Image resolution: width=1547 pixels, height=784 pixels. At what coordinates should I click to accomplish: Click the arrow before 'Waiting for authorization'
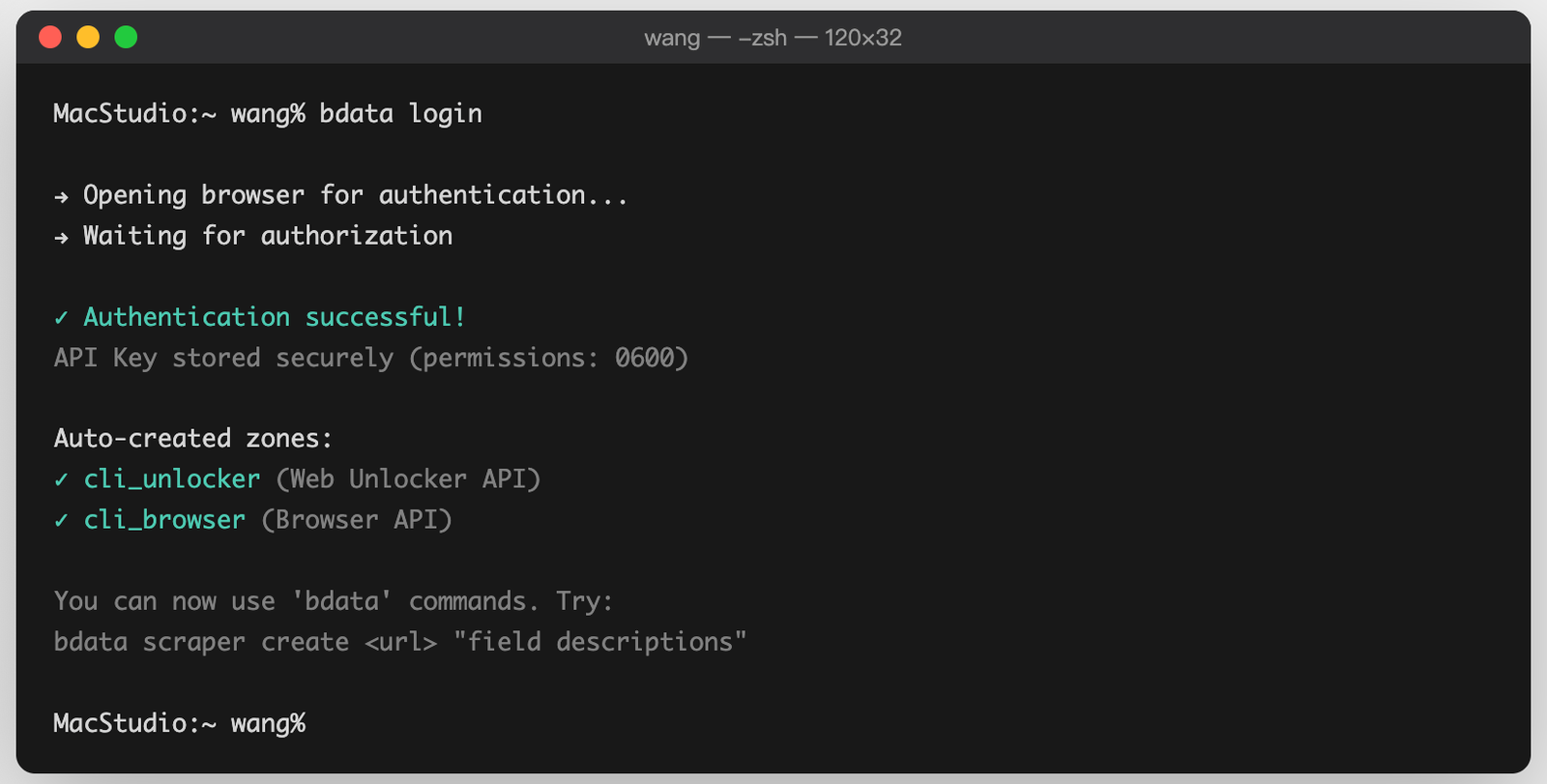[x=62, y=238]
